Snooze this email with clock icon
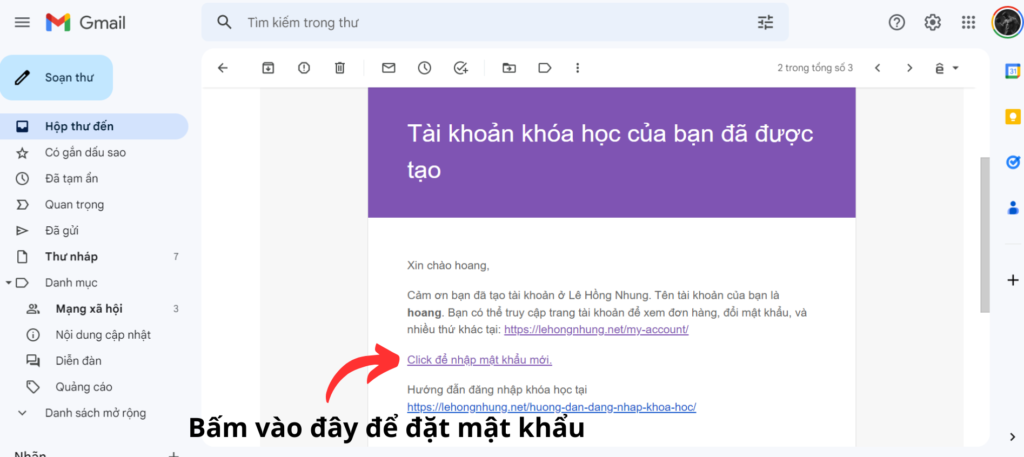This screenshot has width=1024, height=457. coord(425,68)
